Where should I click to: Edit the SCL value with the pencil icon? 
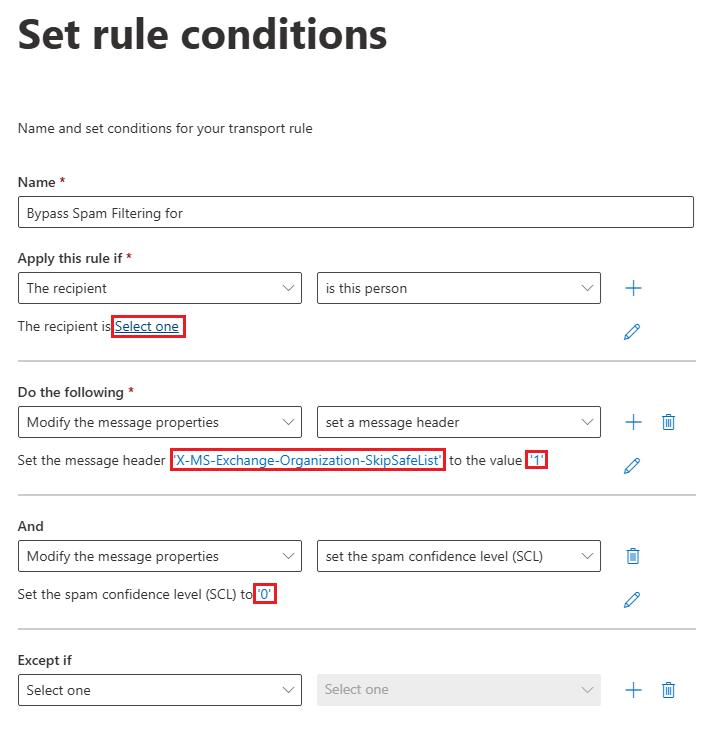click(x=632, y=599)
